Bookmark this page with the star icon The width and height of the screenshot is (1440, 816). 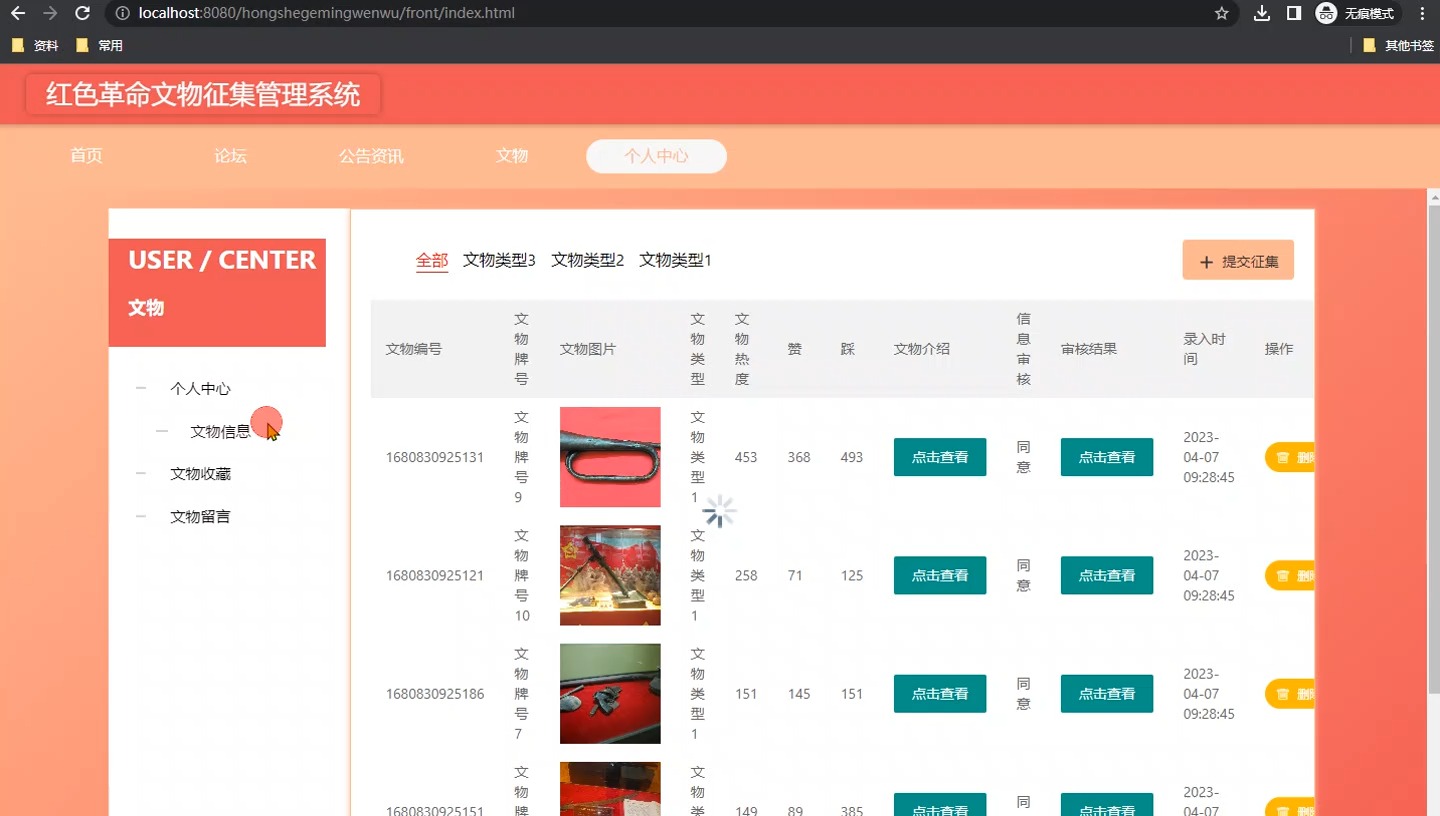[x=1221, y=14]
